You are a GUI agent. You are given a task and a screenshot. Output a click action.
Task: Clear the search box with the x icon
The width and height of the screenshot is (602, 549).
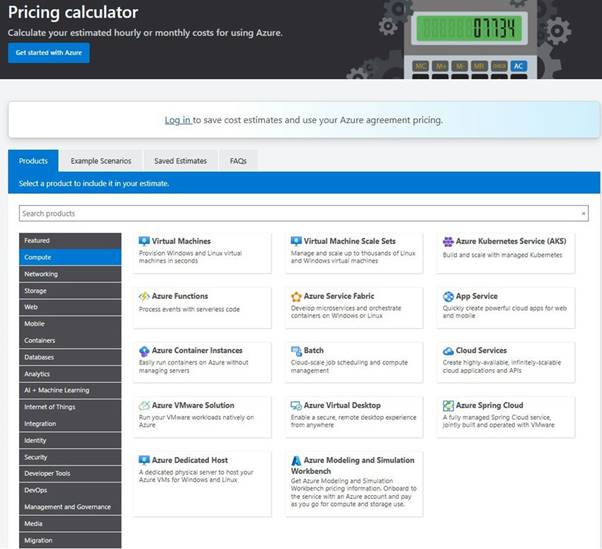pos(583,213)
